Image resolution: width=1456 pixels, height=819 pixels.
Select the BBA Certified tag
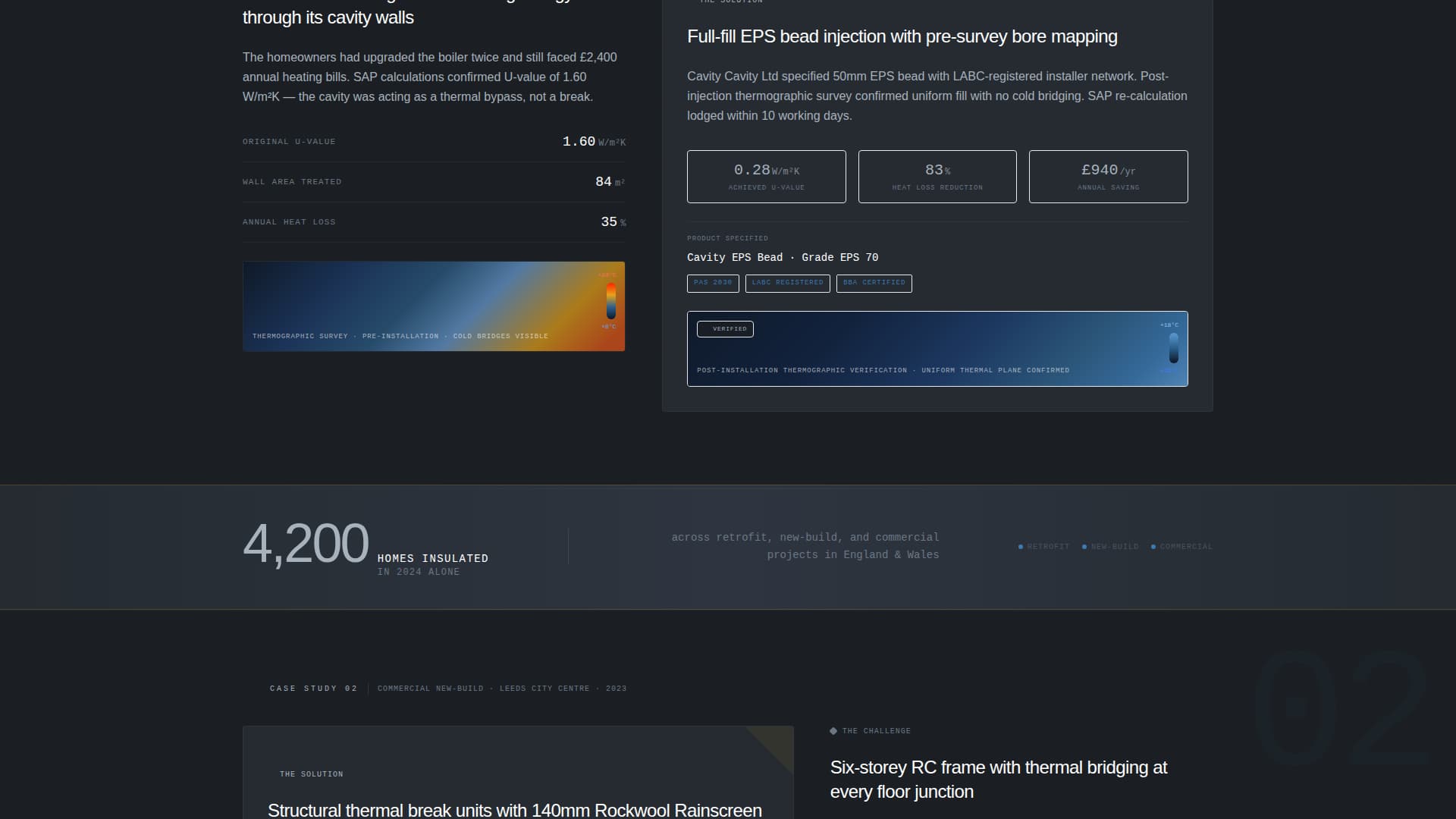(874, 283)
